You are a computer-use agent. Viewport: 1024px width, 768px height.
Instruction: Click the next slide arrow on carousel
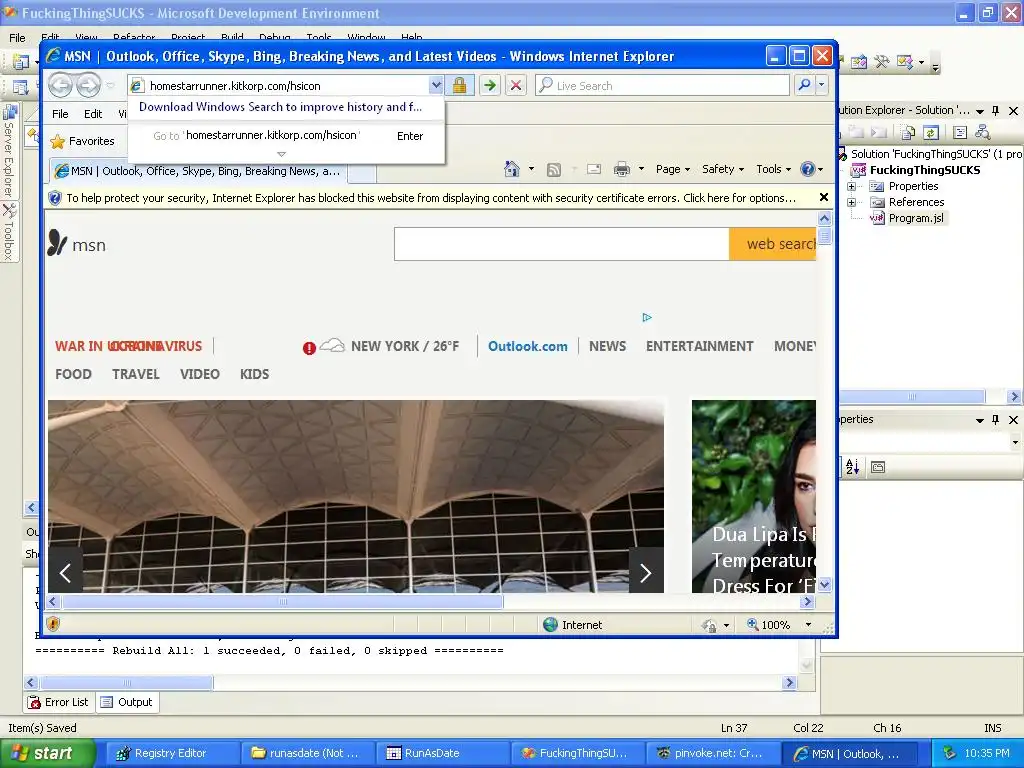coord(646,573)
